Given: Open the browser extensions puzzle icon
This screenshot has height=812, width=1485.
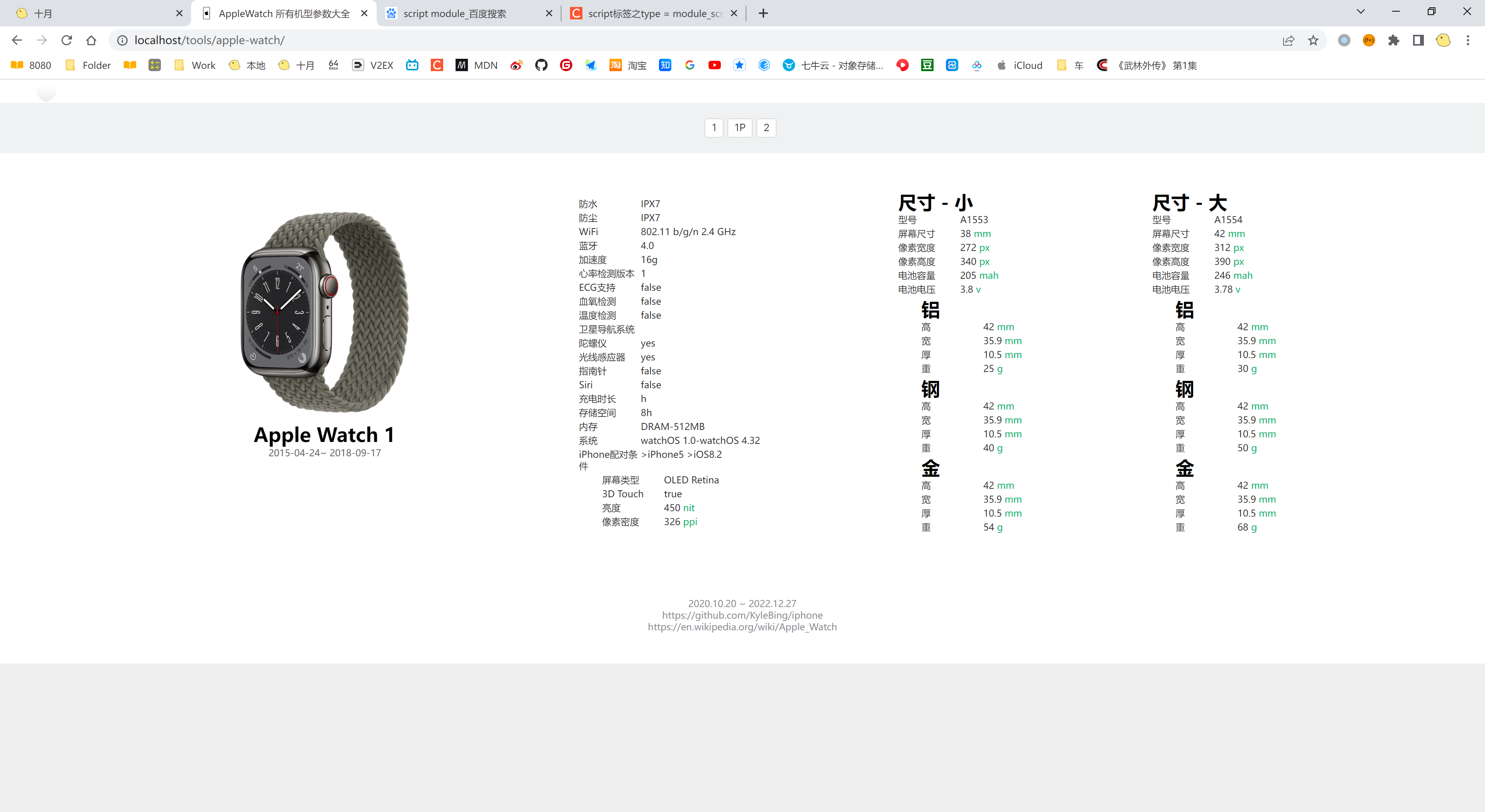Looking at the screenshot, I should click(x=1395, y=40).
